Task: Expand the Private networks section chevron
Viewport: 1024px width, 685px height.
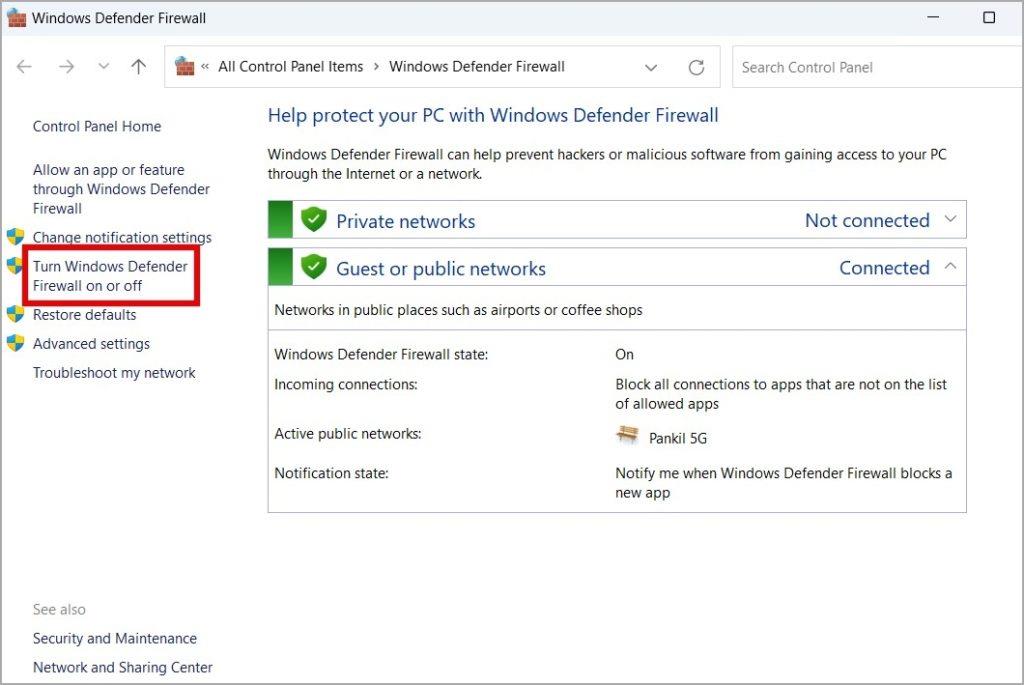Action: coord(950,219)
